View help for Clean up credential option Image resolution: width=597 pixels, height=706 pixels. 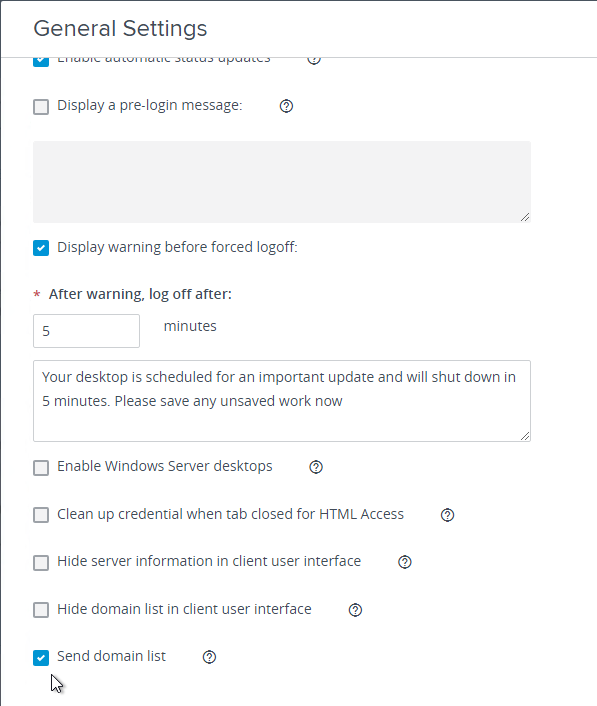coord(448,515)
